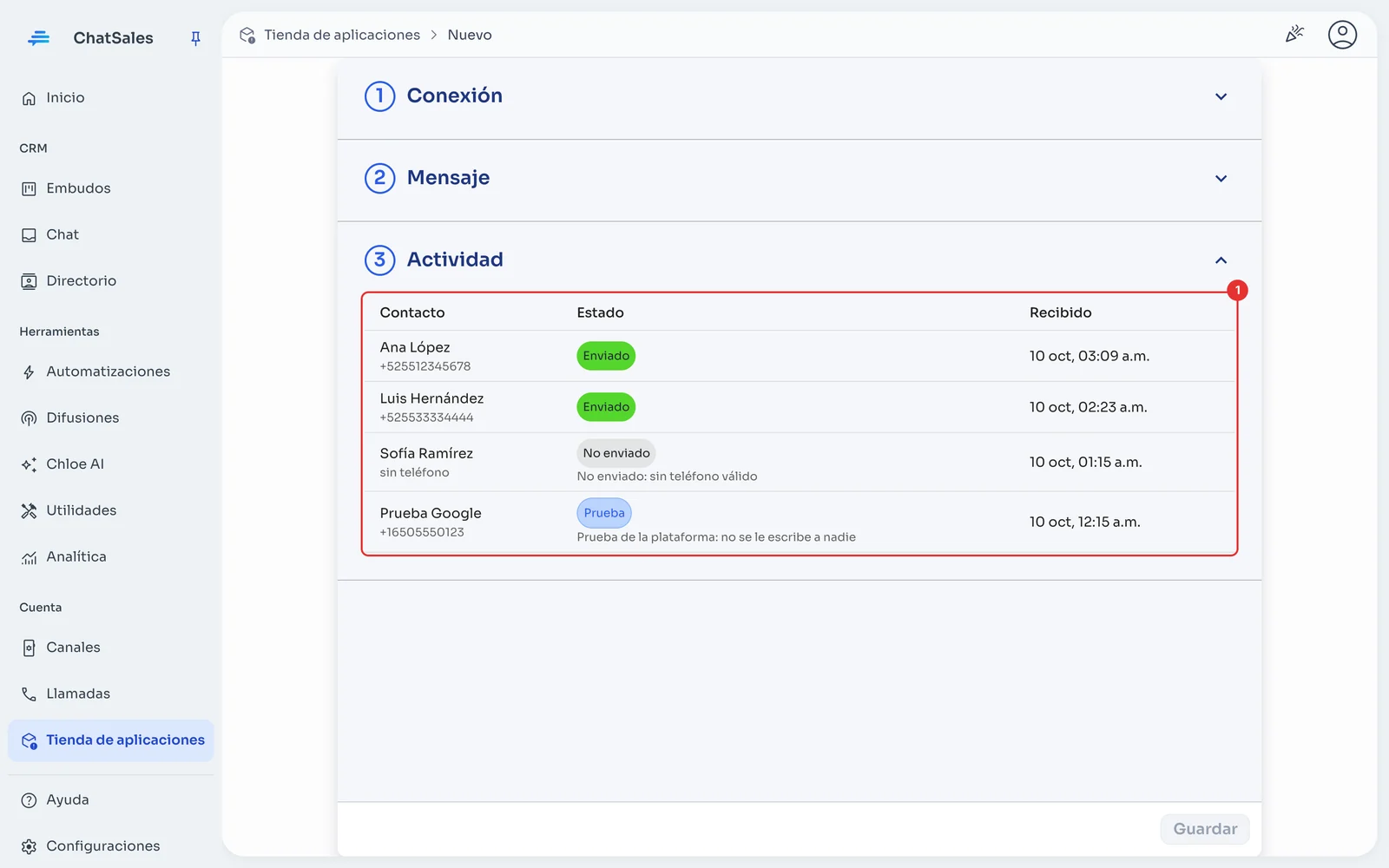Open the Canales phone-device icon
Screen dimensions: 1389x868
pos(29,648)
